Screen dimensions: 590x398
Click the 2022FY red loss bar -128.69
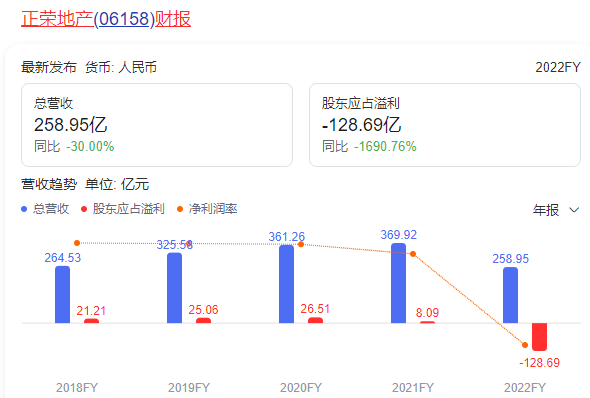click(539, 337)
